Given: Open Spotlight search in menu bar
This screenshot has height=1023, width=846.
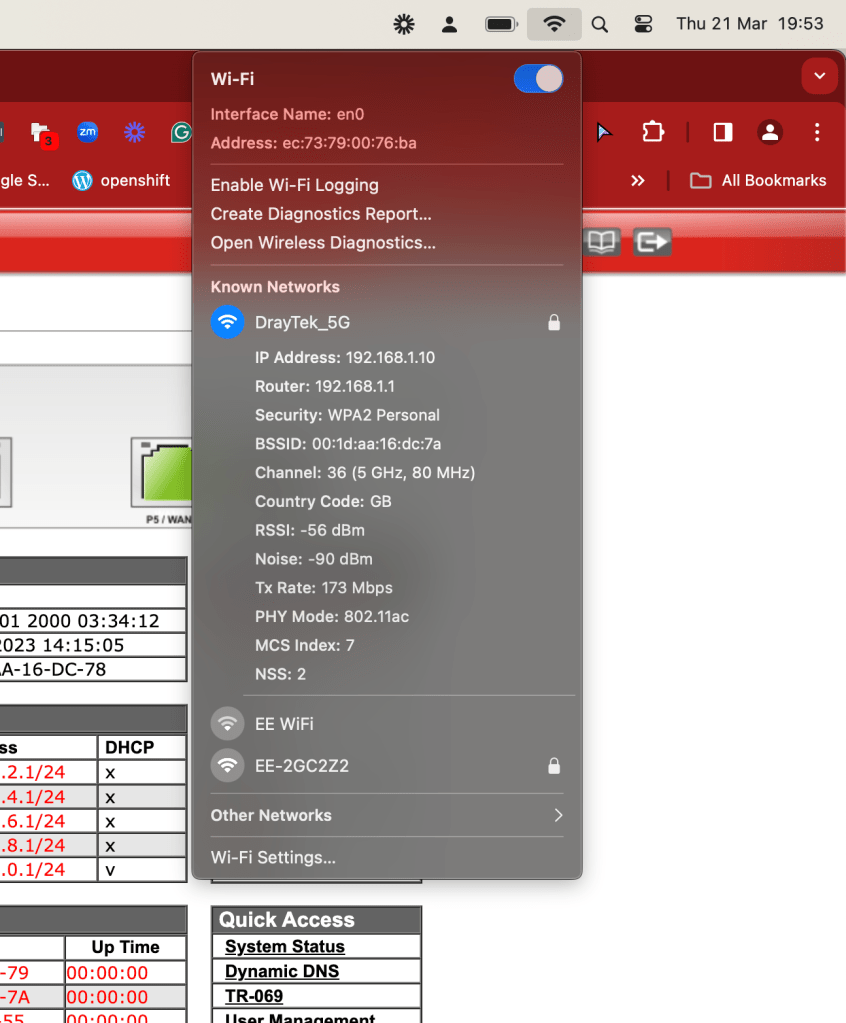Looking at the screenshot, I should pos(599,25).
